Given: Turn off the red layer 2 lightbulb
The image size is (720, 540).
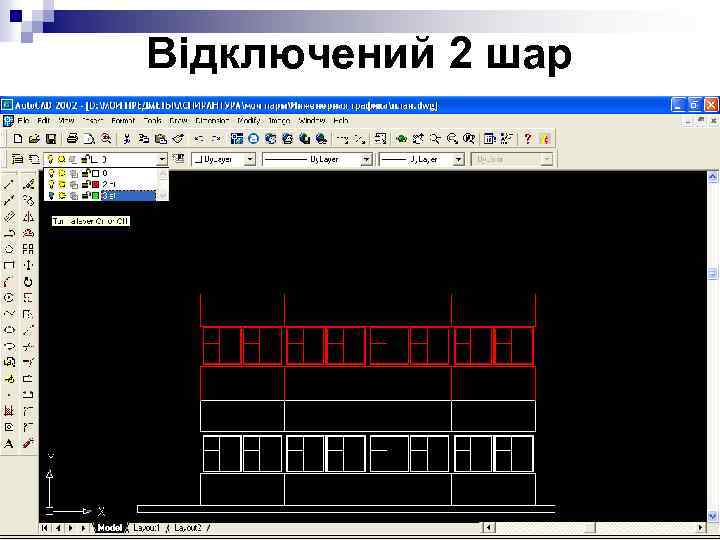Looking at the screenshot, I should [51, 184].
